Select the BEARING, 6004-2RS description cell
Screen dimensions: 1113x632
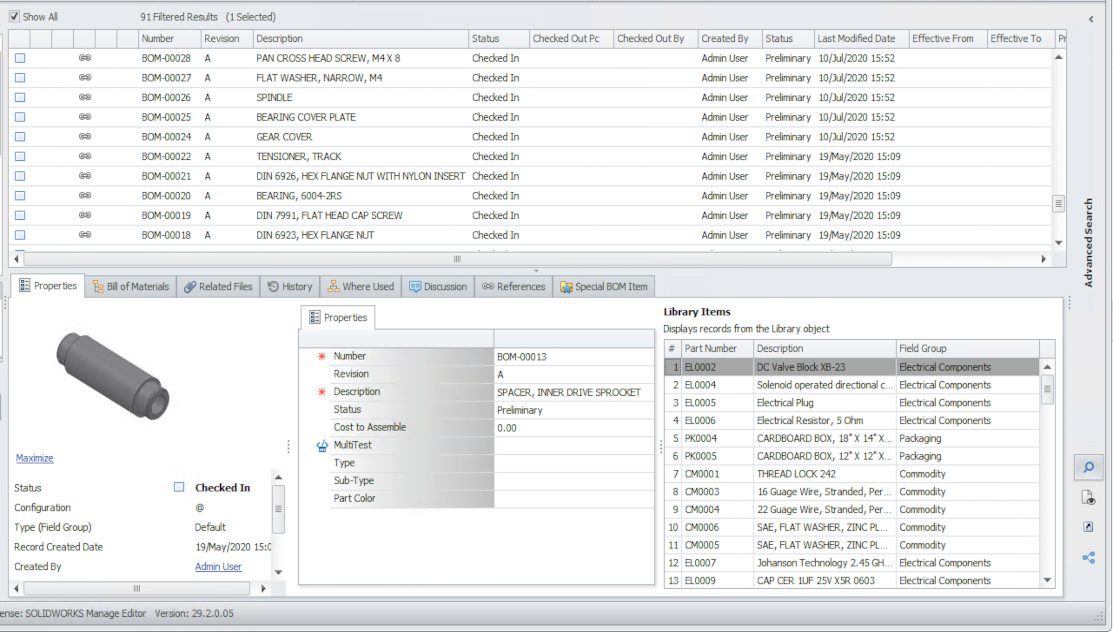click(x=361, y=195)
